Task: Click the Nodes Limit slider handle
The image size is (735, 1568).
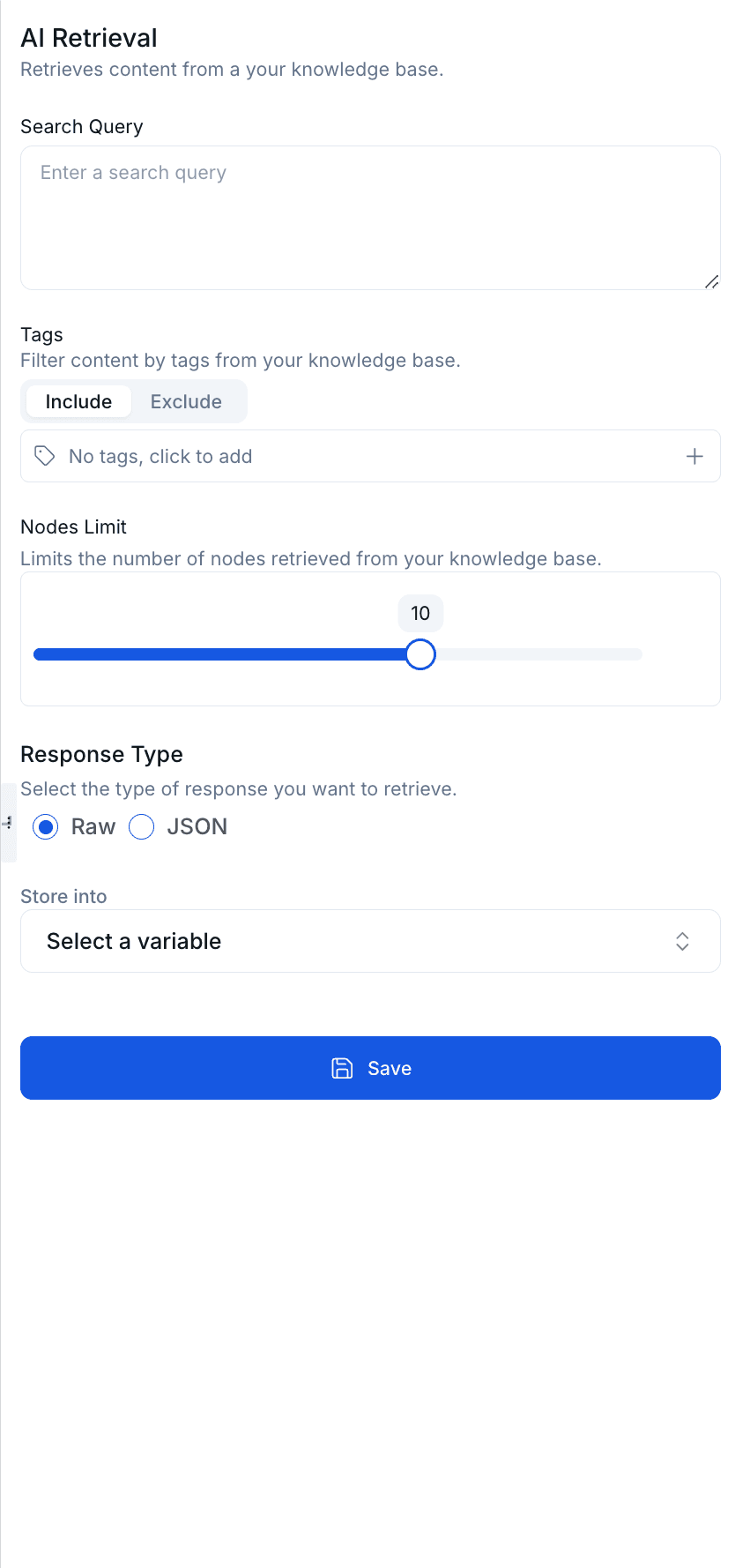Action: (420, 654)
